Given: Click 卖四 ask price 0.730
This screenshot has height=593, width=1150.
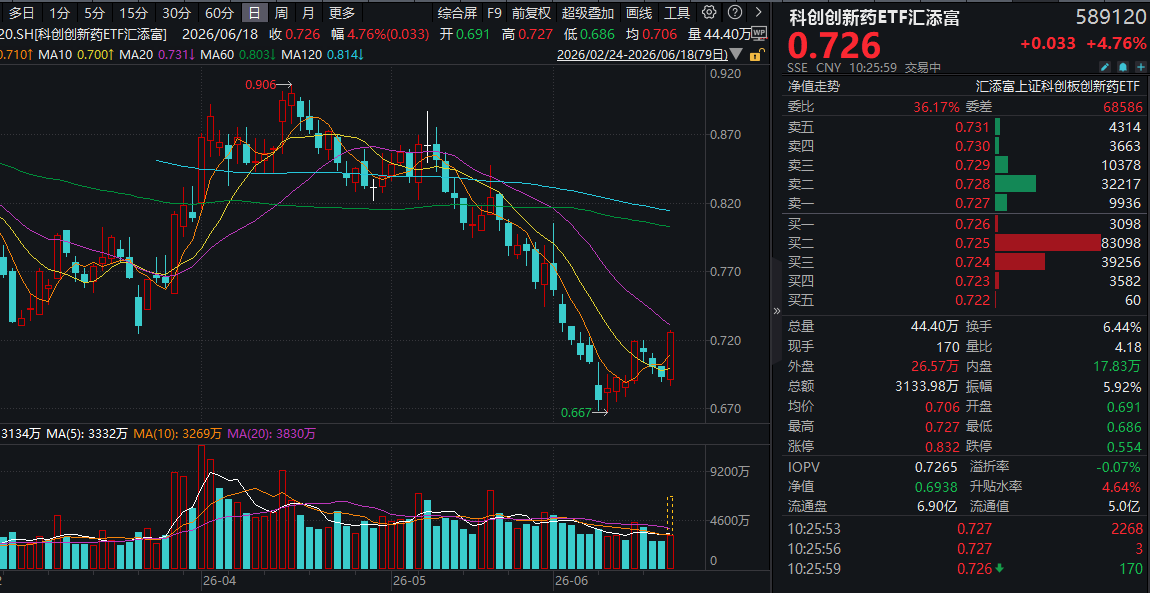Looking at the screenshot, I should pos(973,146).
